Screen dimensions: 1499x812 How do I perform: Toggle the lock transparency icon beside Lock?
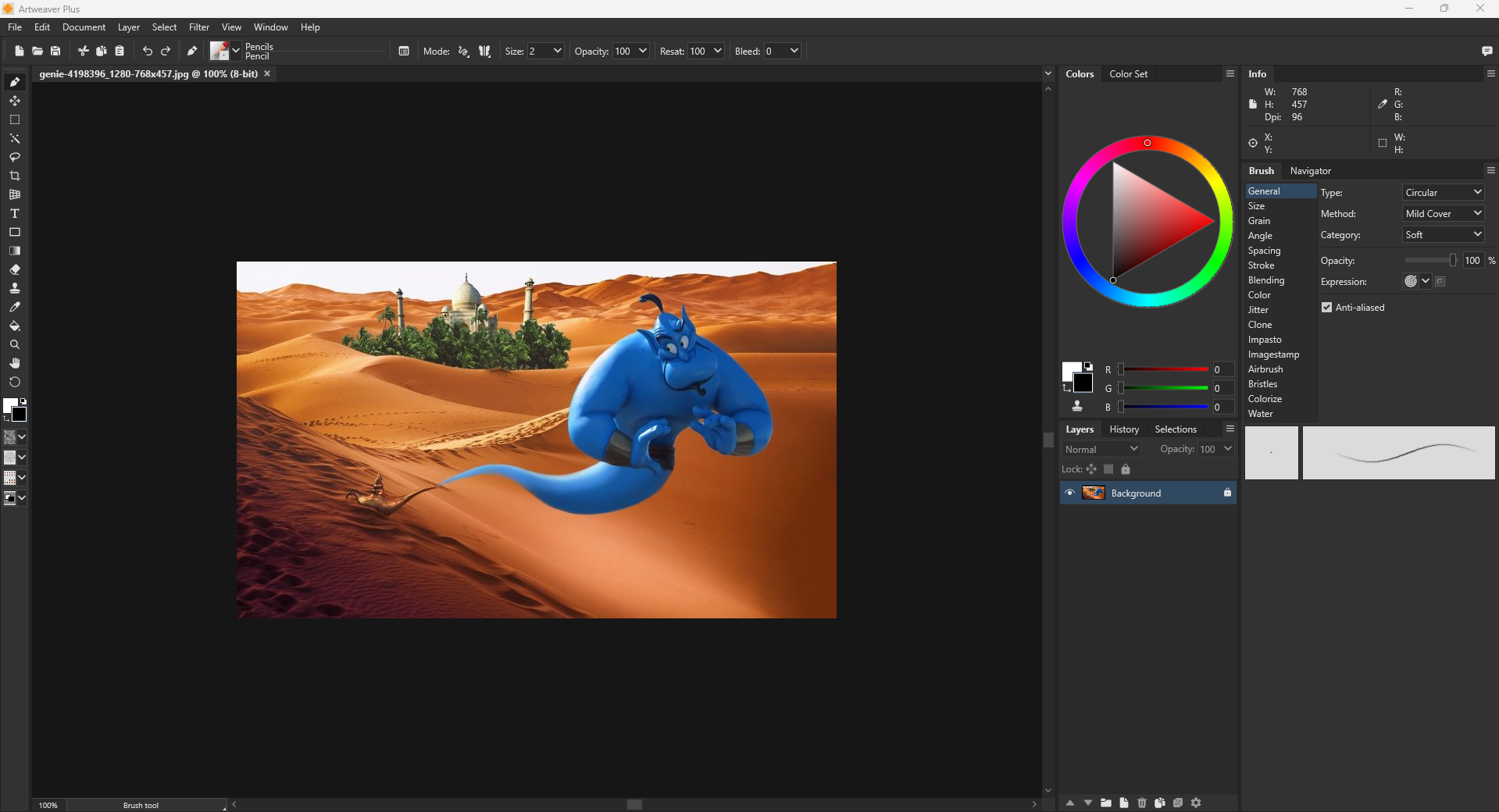(x=1108, y=469)
